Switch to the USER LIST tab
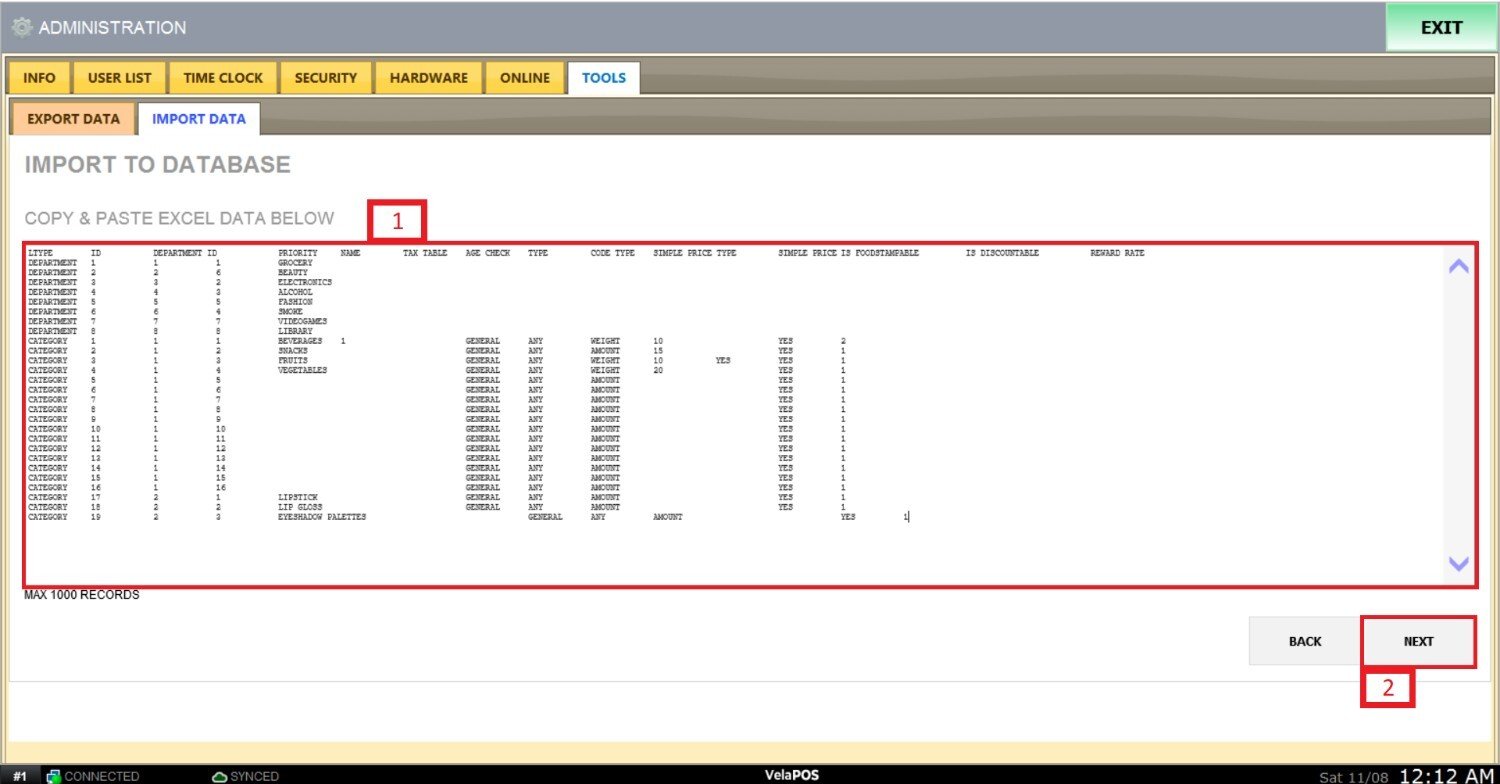The height and width of the screenshot is (784, 1500). (x=119, y=78)
